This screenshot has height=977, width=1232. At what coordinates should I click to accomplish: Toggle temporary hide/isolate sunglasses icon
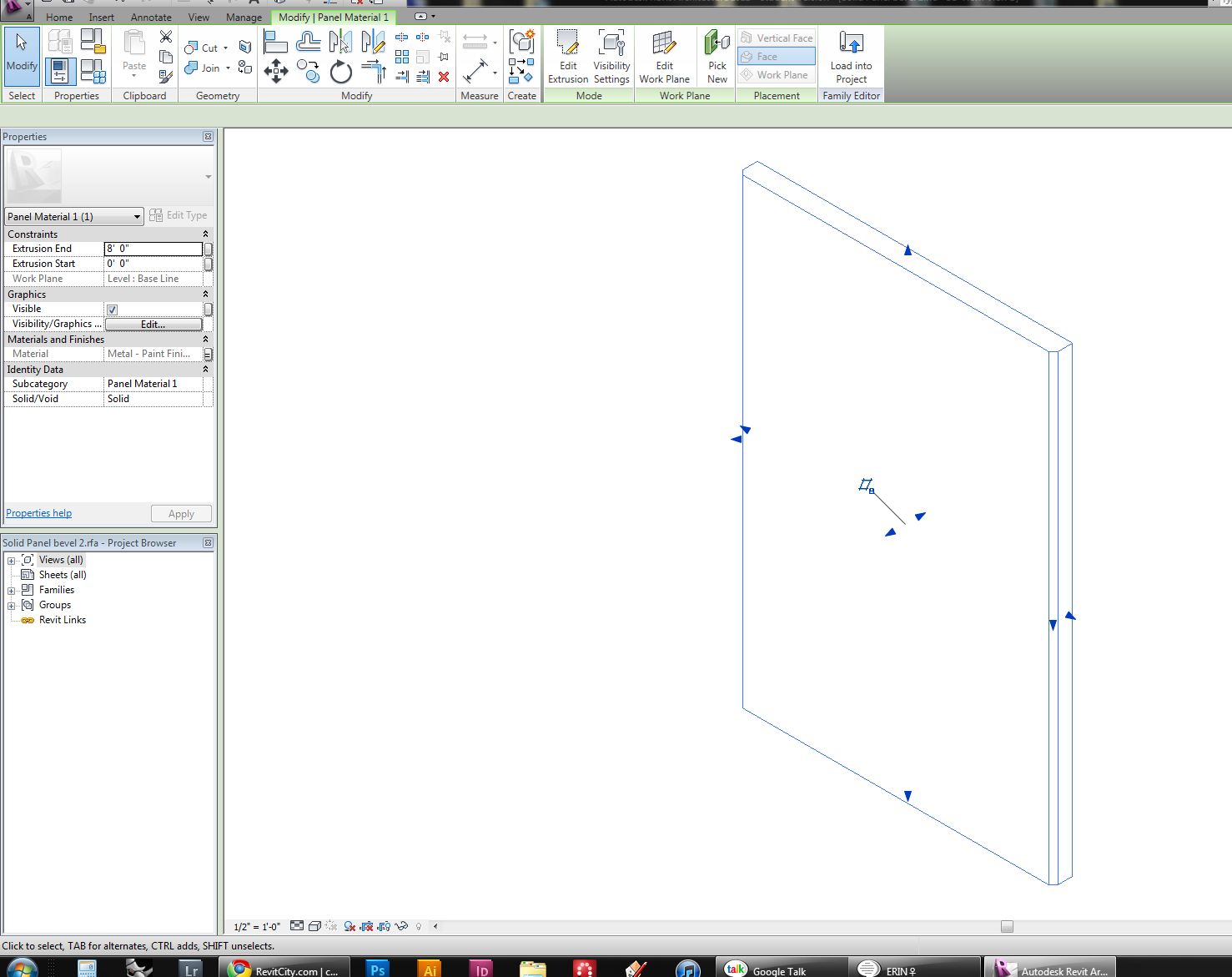click(x=401, y=926)
